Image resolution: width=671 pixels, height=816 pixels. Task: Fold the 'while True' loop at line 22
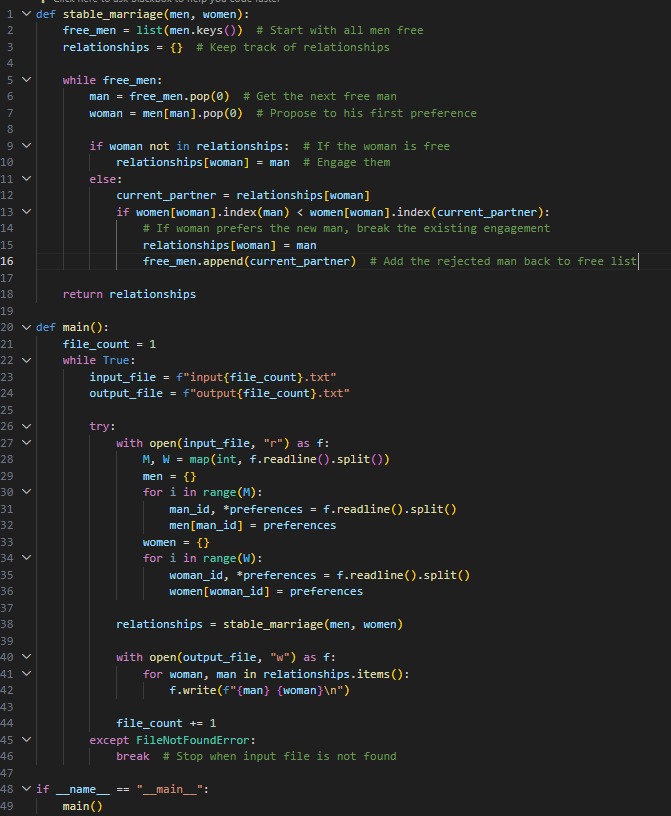point(26,360)
